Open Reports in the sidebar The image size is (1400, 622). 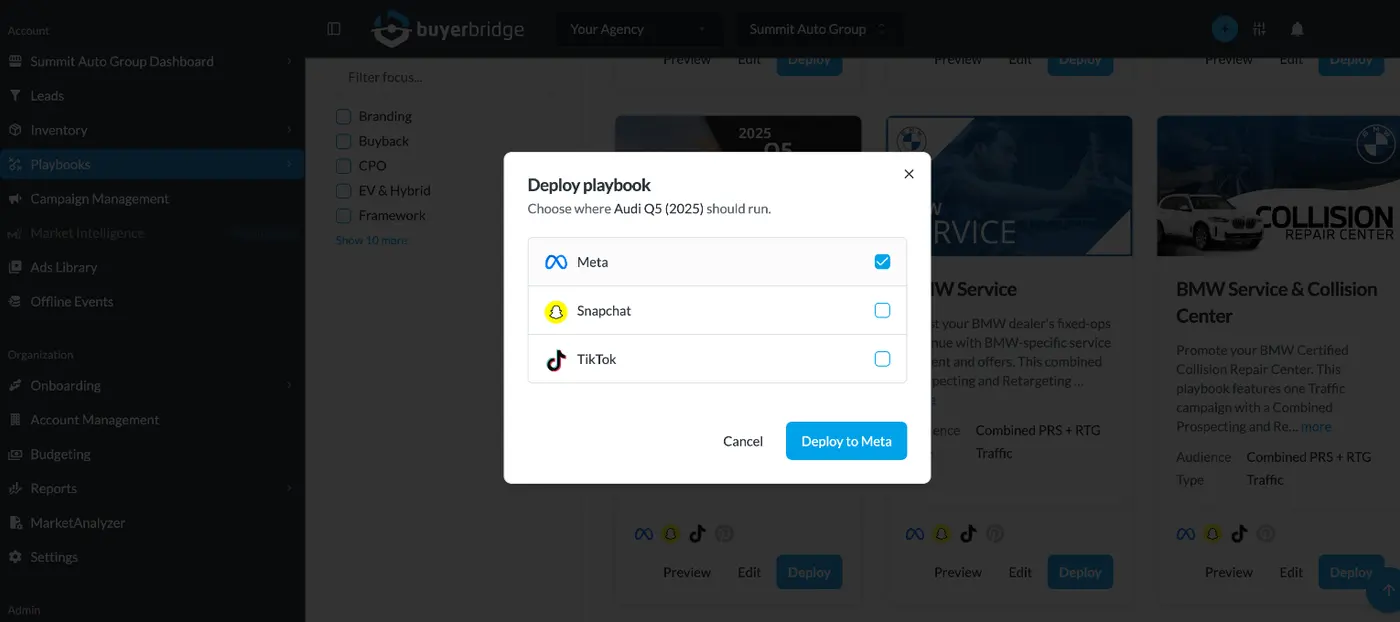click(152, 488)
